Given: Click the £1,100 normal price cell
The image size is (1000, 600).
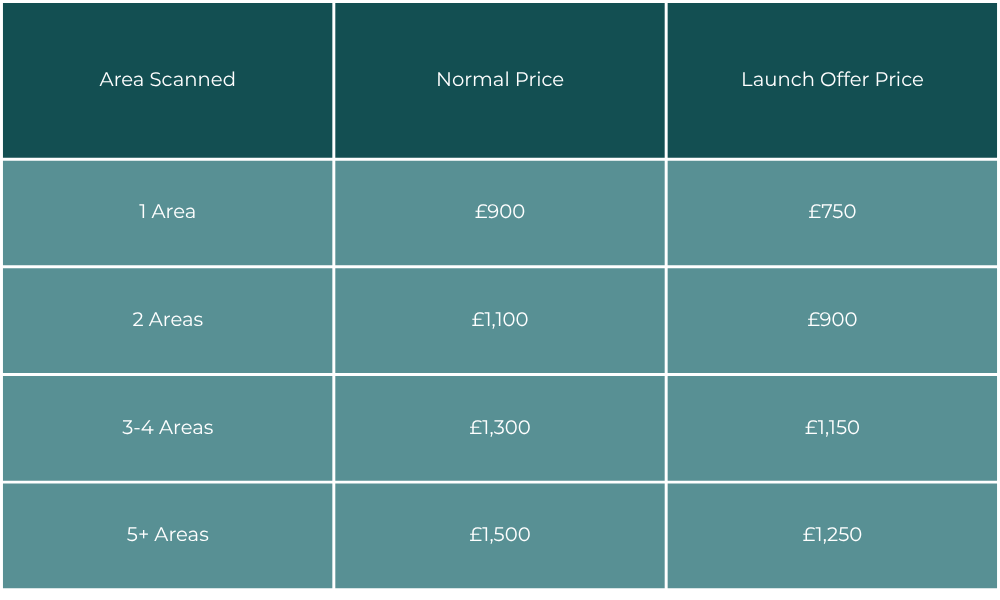Looking at the screenshot, I should (x=500, y=320).
